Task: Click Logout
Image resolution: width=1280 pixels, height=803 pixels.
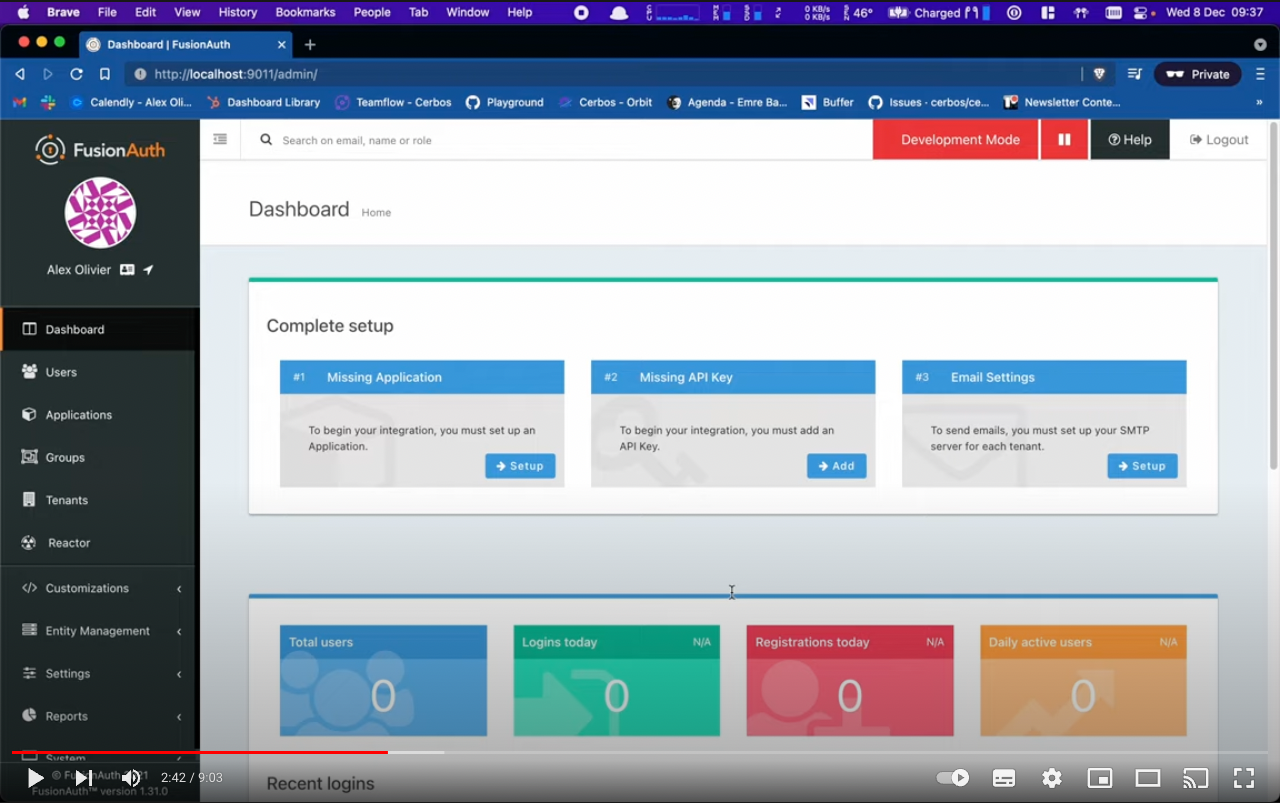Action: click(1219, 140)
